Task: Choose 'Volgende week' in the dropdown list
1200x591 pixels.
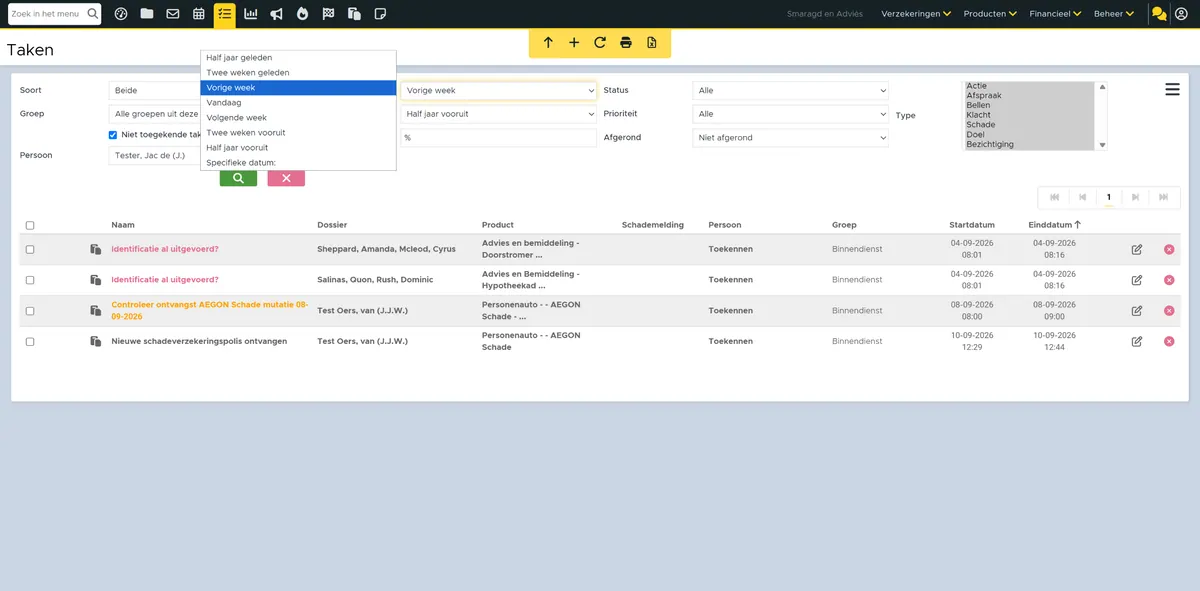Action: 298,118
